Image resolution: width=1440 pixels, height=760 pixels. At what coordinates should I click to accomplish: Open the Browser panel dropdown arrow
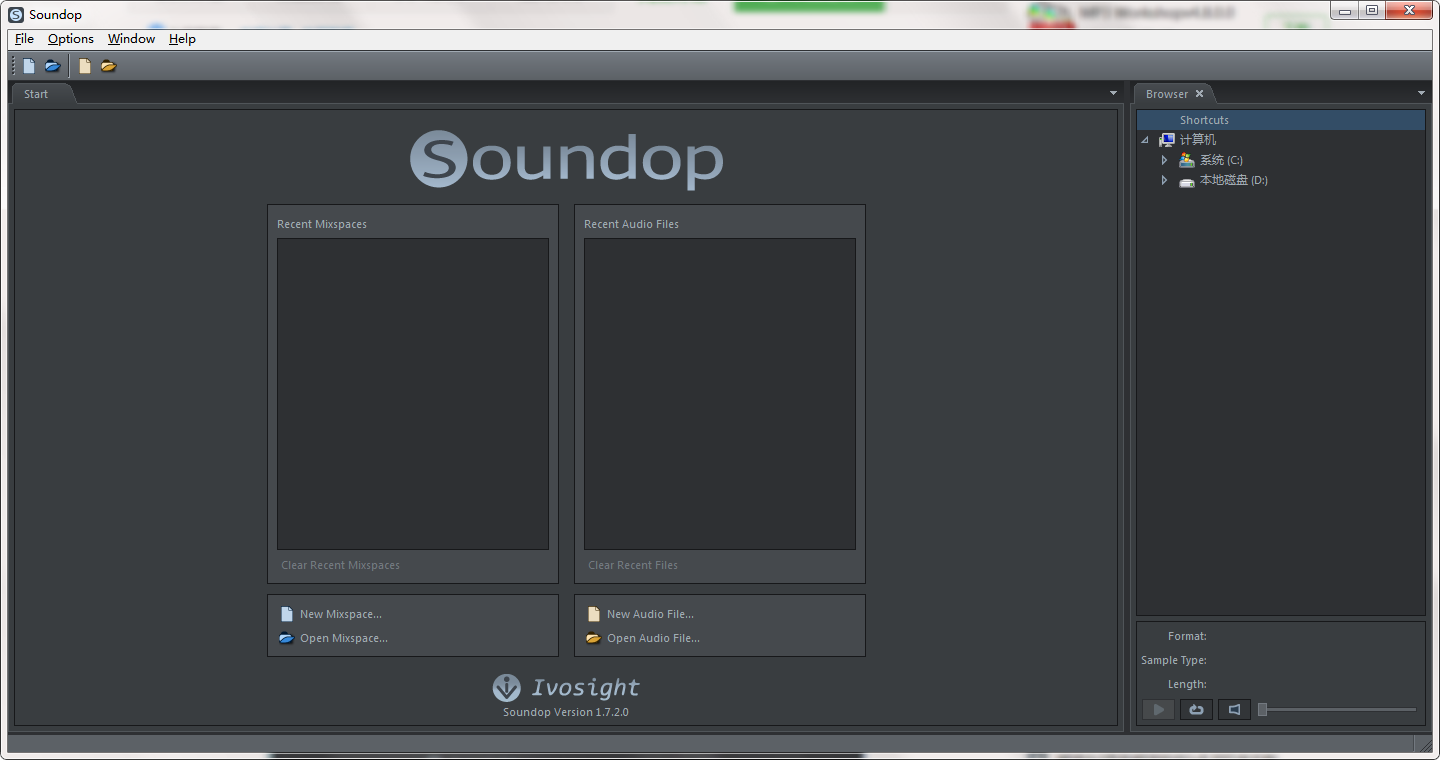1422,93
